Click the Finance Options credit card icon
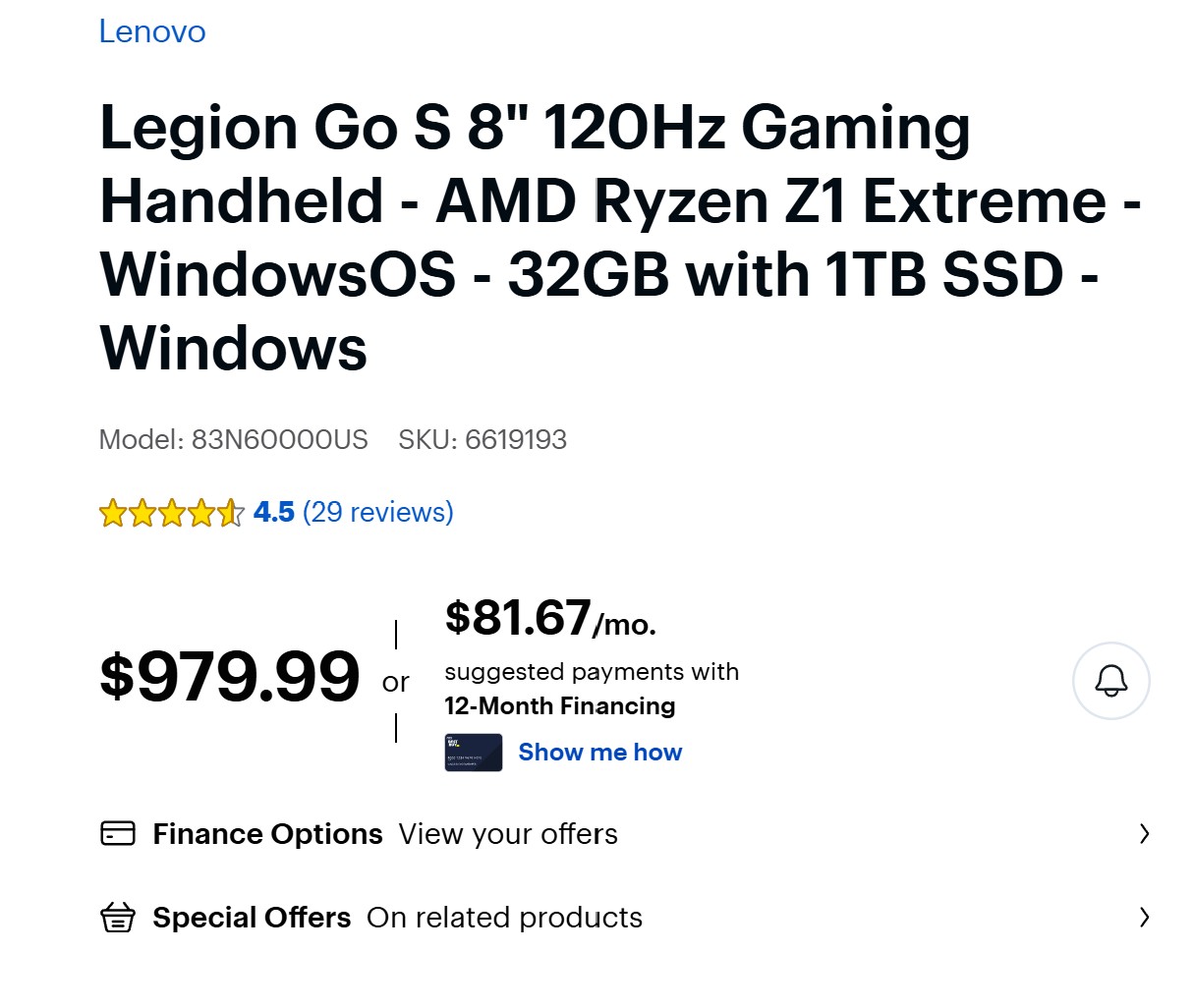Viewport: 1194px width, 1008px height. (x=118, y=833)
